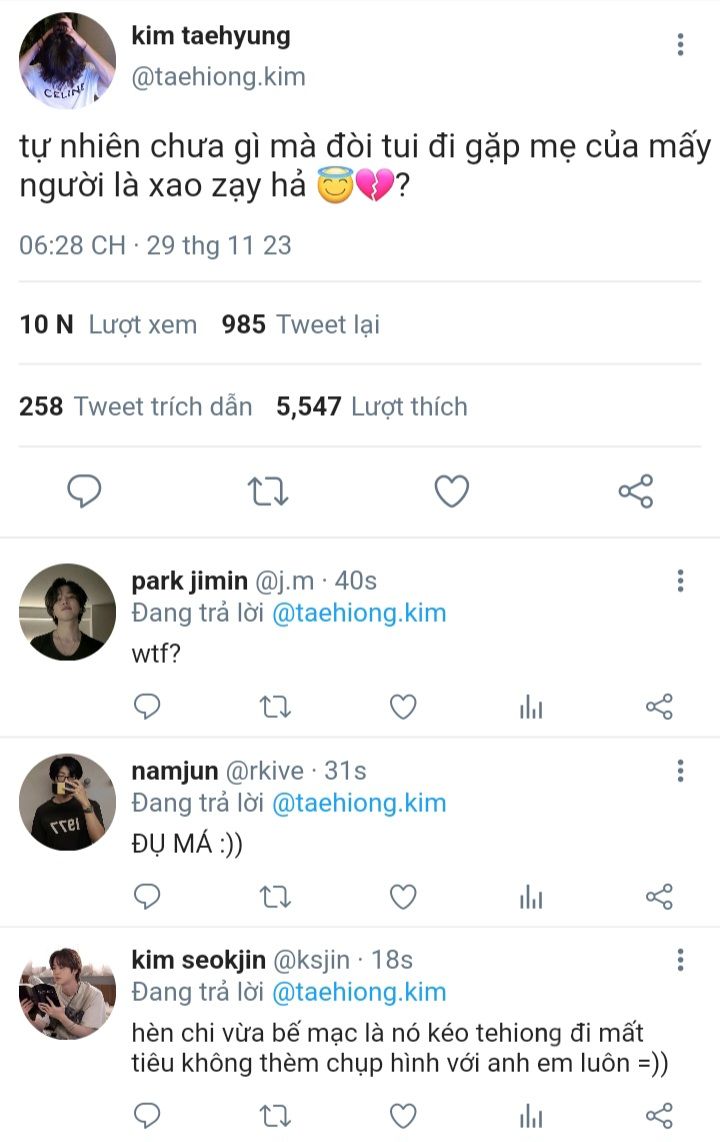Screen dimensions: 720x1142
Task: Retweet namjun's reply
Action: point(275,897)
